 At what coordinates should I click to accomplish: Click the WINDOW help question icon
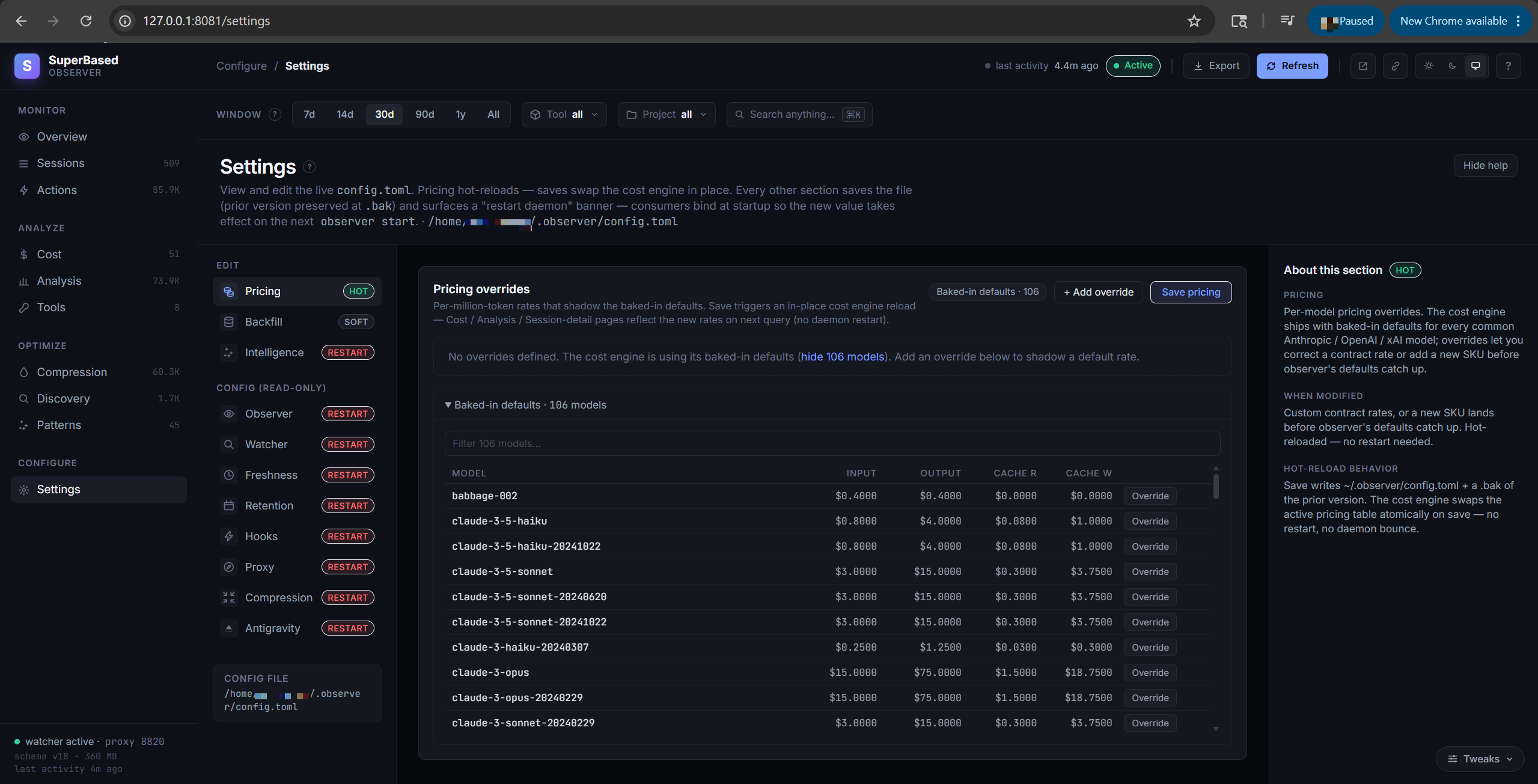275,114
